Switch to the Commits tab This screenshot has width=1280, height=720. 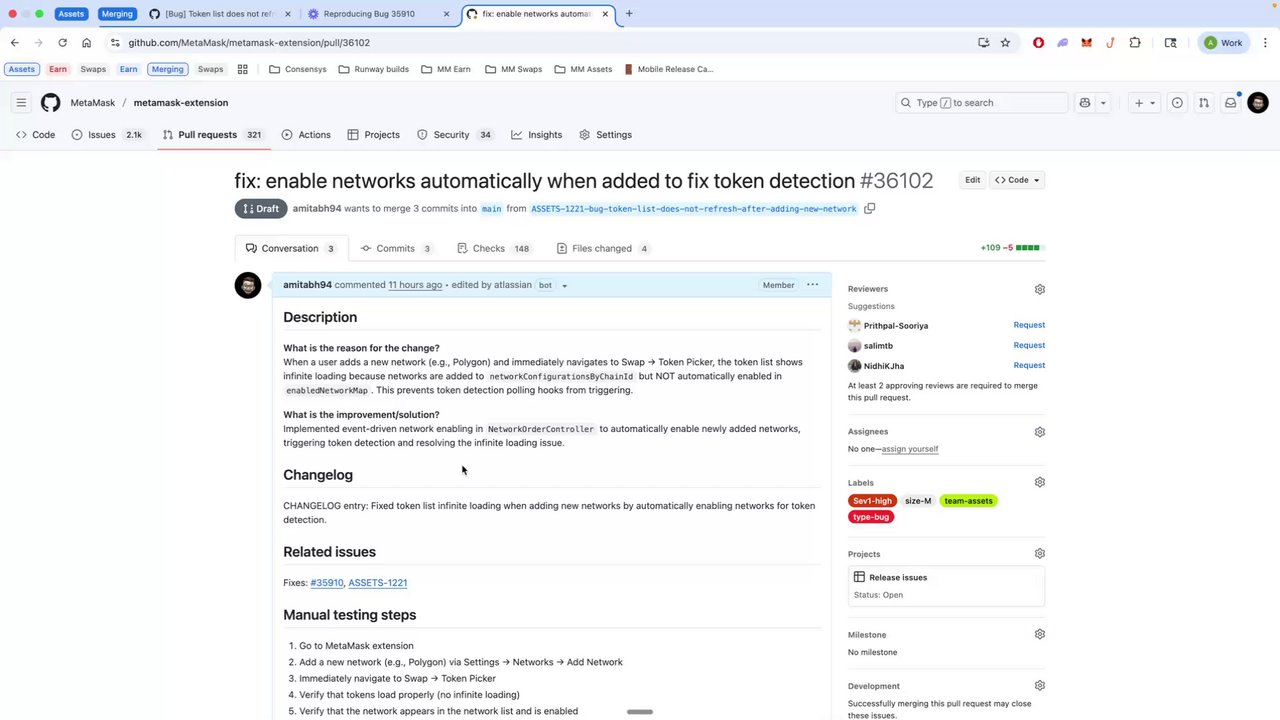396,249
